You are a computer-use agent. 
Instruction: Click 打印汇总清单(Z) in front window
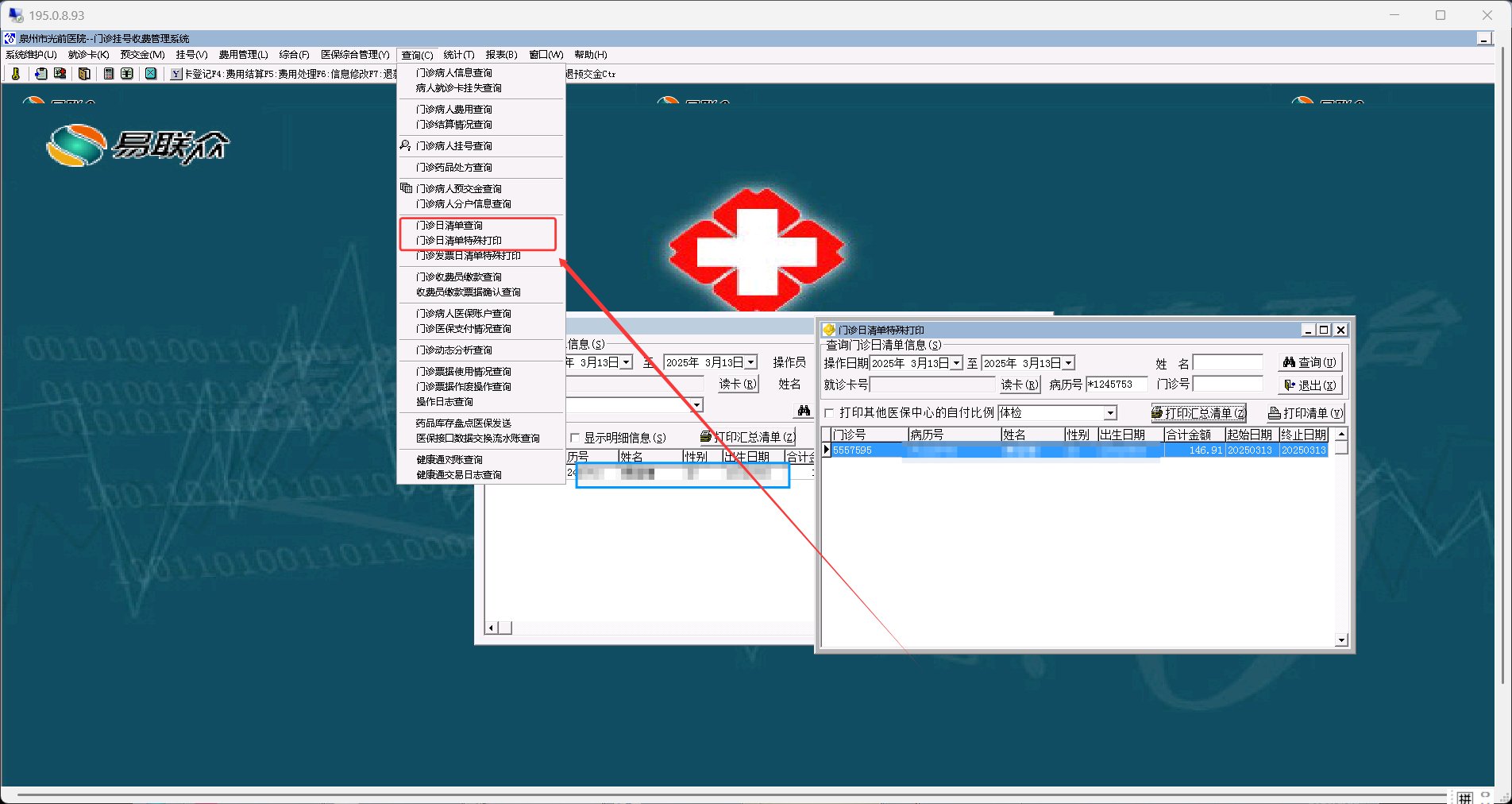click(x=1199, y=413)
